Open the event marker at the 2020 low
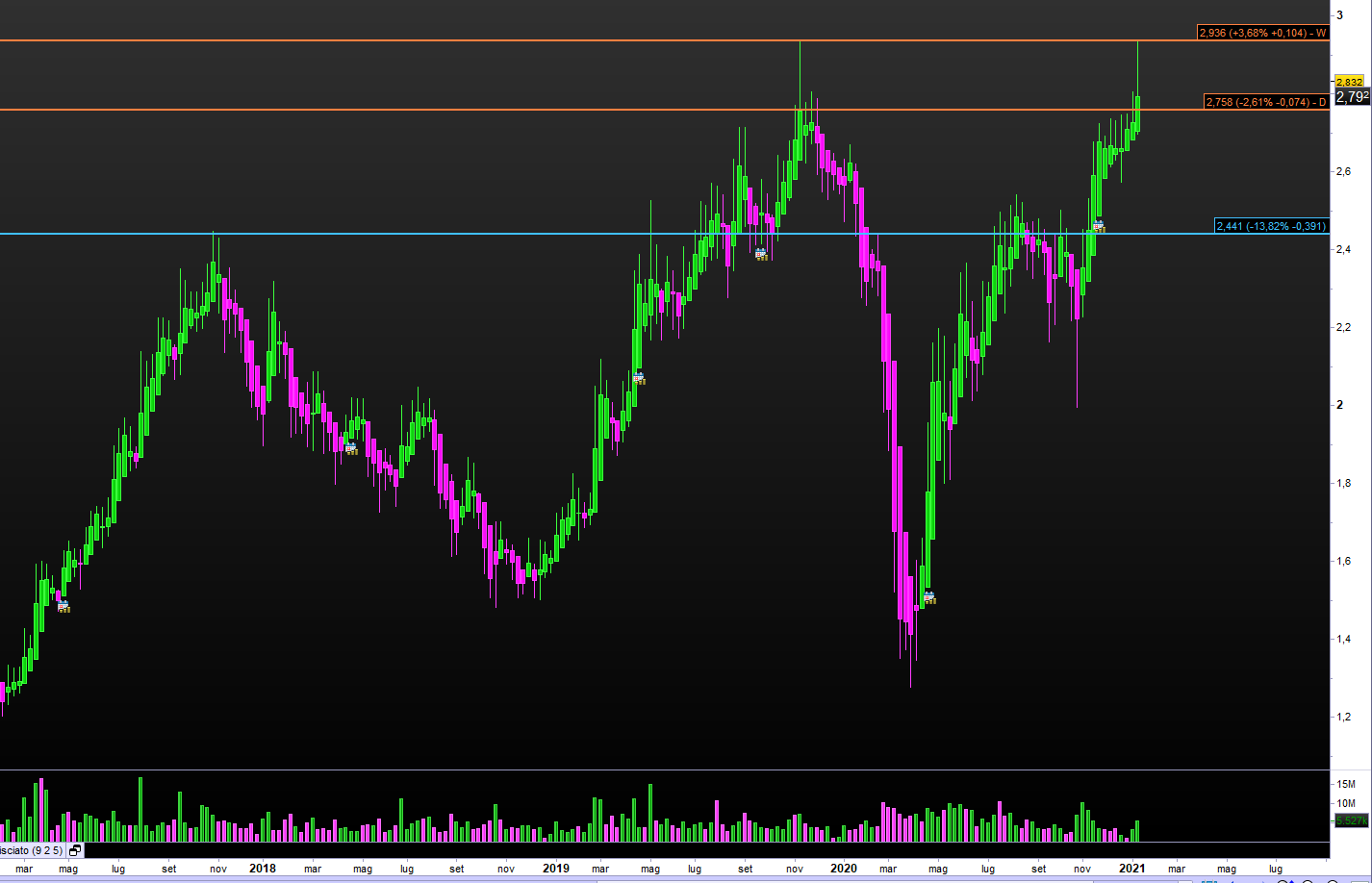This screenshot has width=1372, height=883. (x=929, y=597)
